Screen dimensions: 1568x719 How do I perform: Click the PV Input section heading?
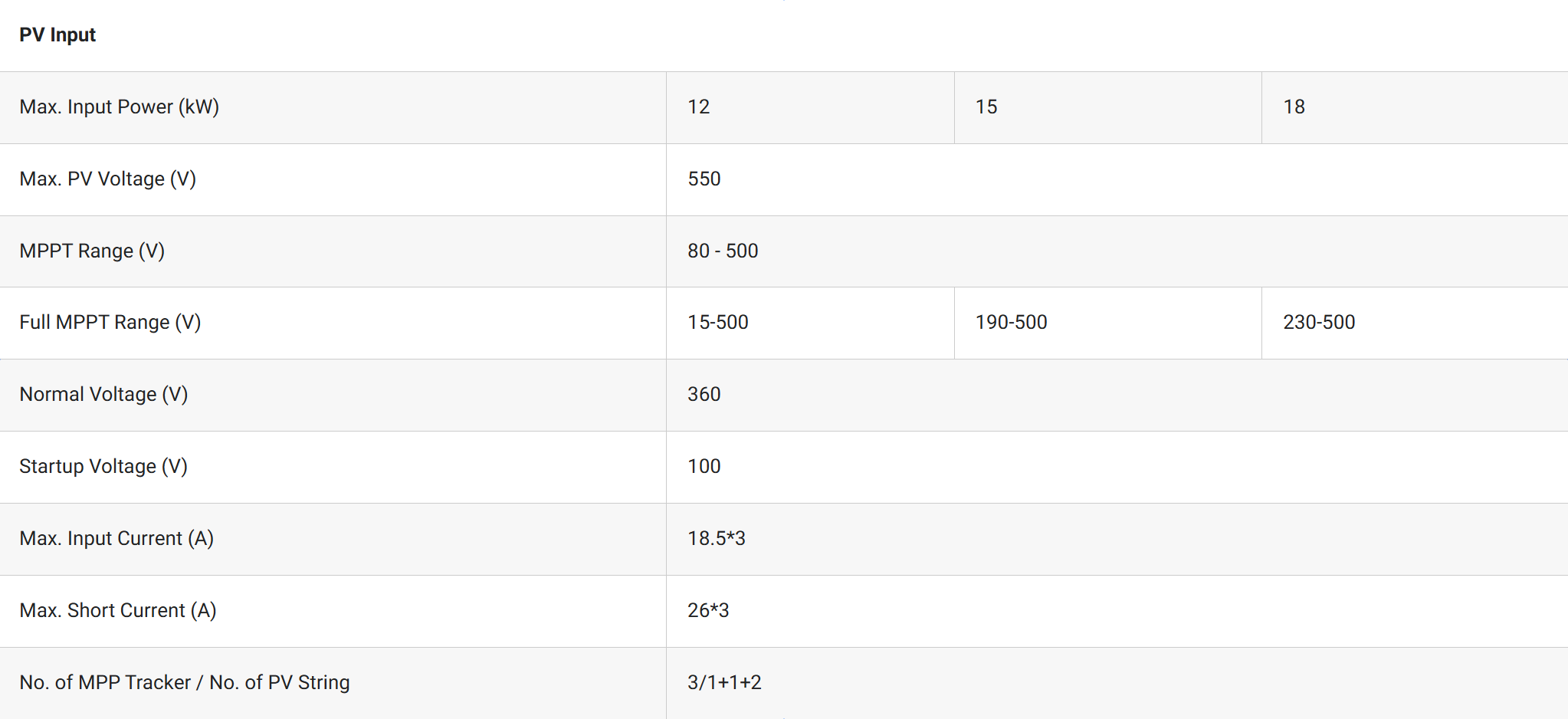click(x=57, y=35)
